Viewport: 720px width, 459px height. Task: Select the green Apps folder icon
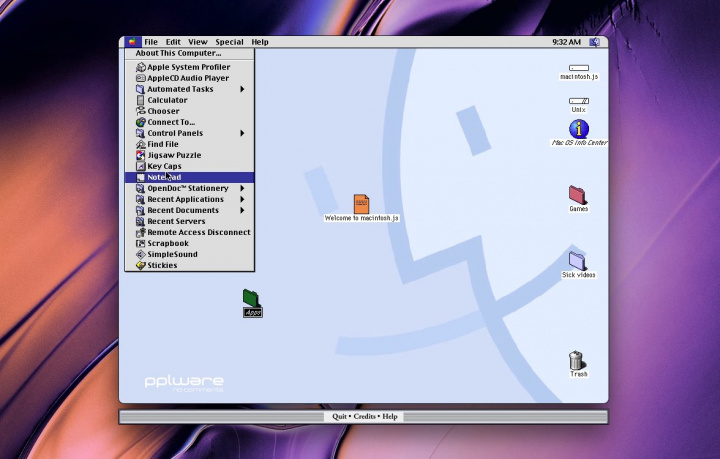252,298
